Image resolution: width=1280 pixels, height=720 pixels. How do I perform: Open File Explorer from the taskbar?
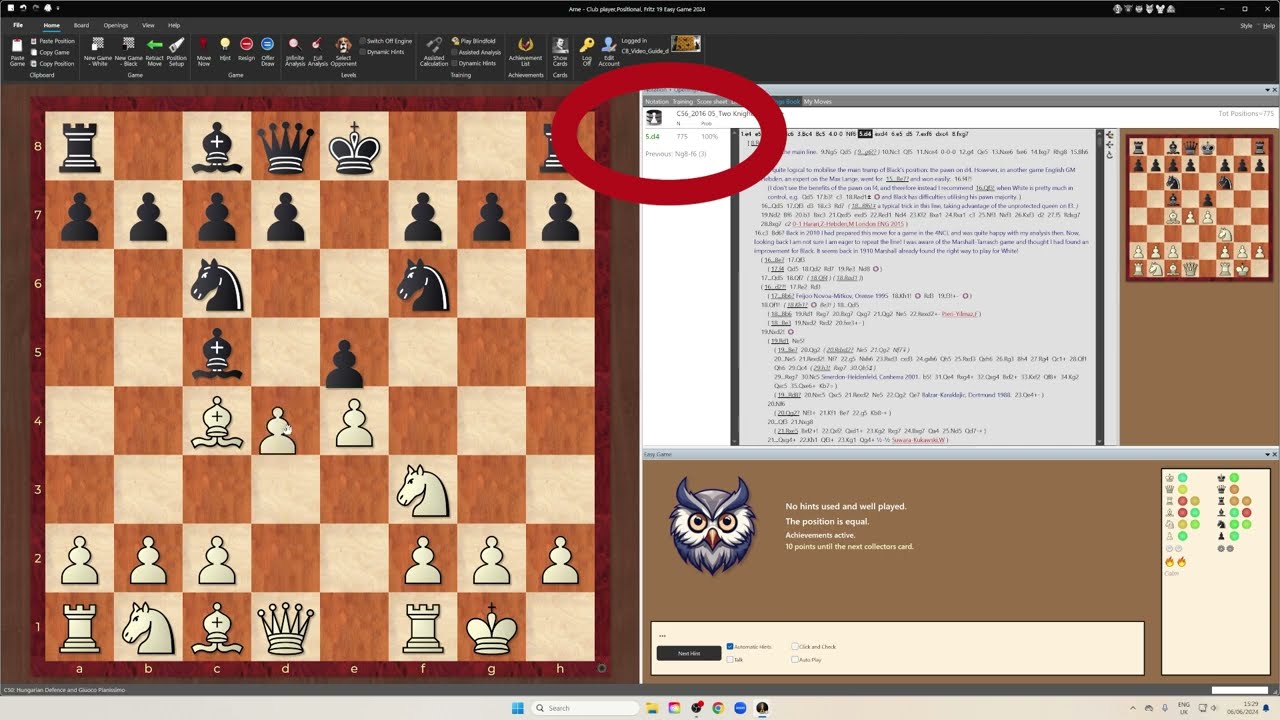pyautogui.click(x=652, y=708)
